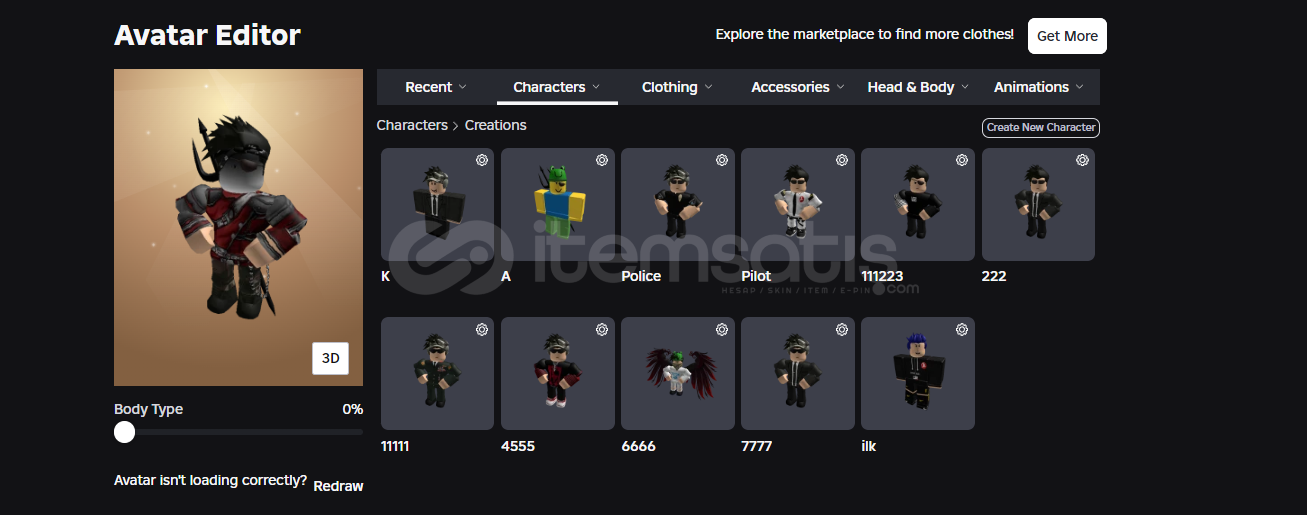Image resolution: width=1307 pixels, height=515 pixels.
Task: Click the Creations breadcrumb
Action: [x=496, y=125]
